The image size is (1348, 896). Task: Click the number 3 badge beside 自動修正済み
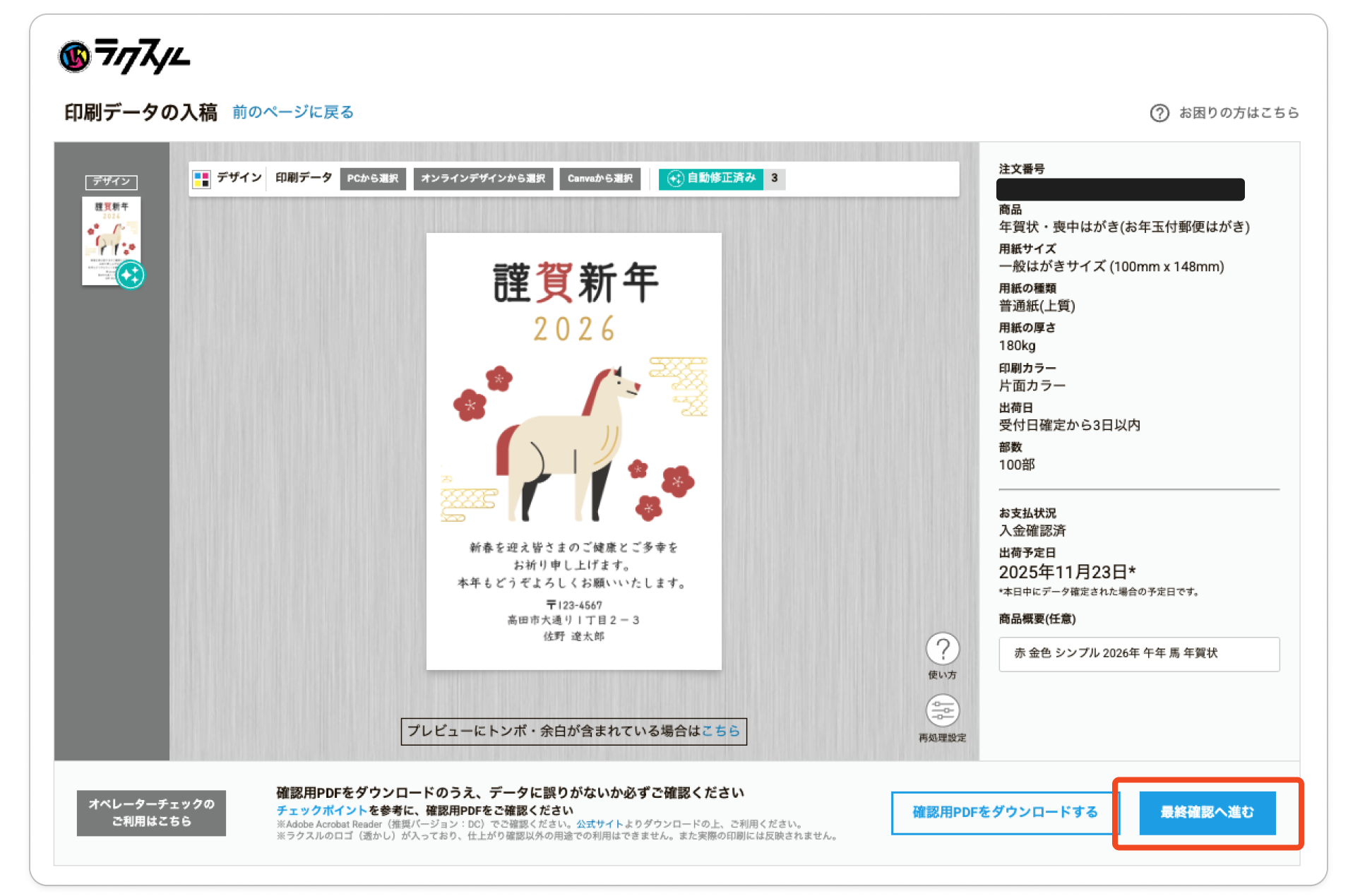pos(774,179)
